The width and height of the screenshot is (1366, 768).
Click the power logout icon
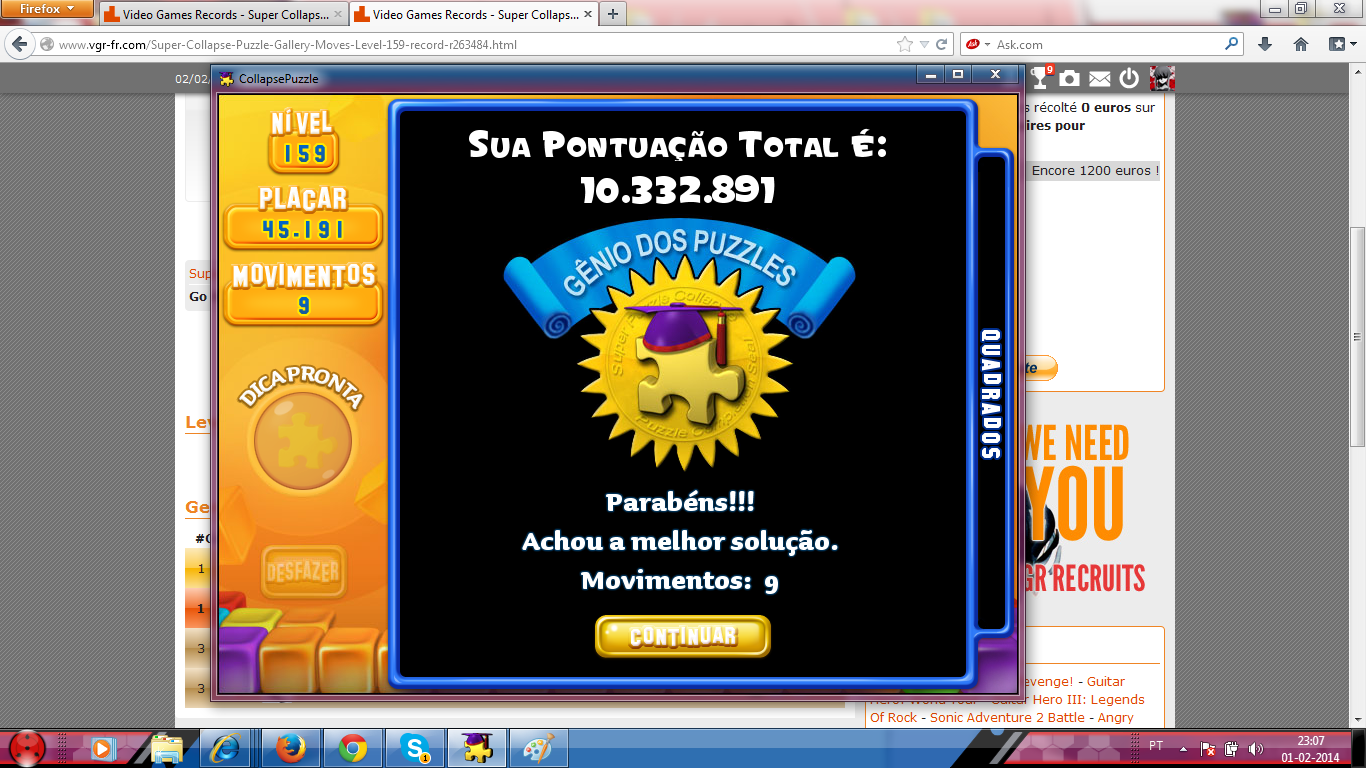pos(1129,78)
